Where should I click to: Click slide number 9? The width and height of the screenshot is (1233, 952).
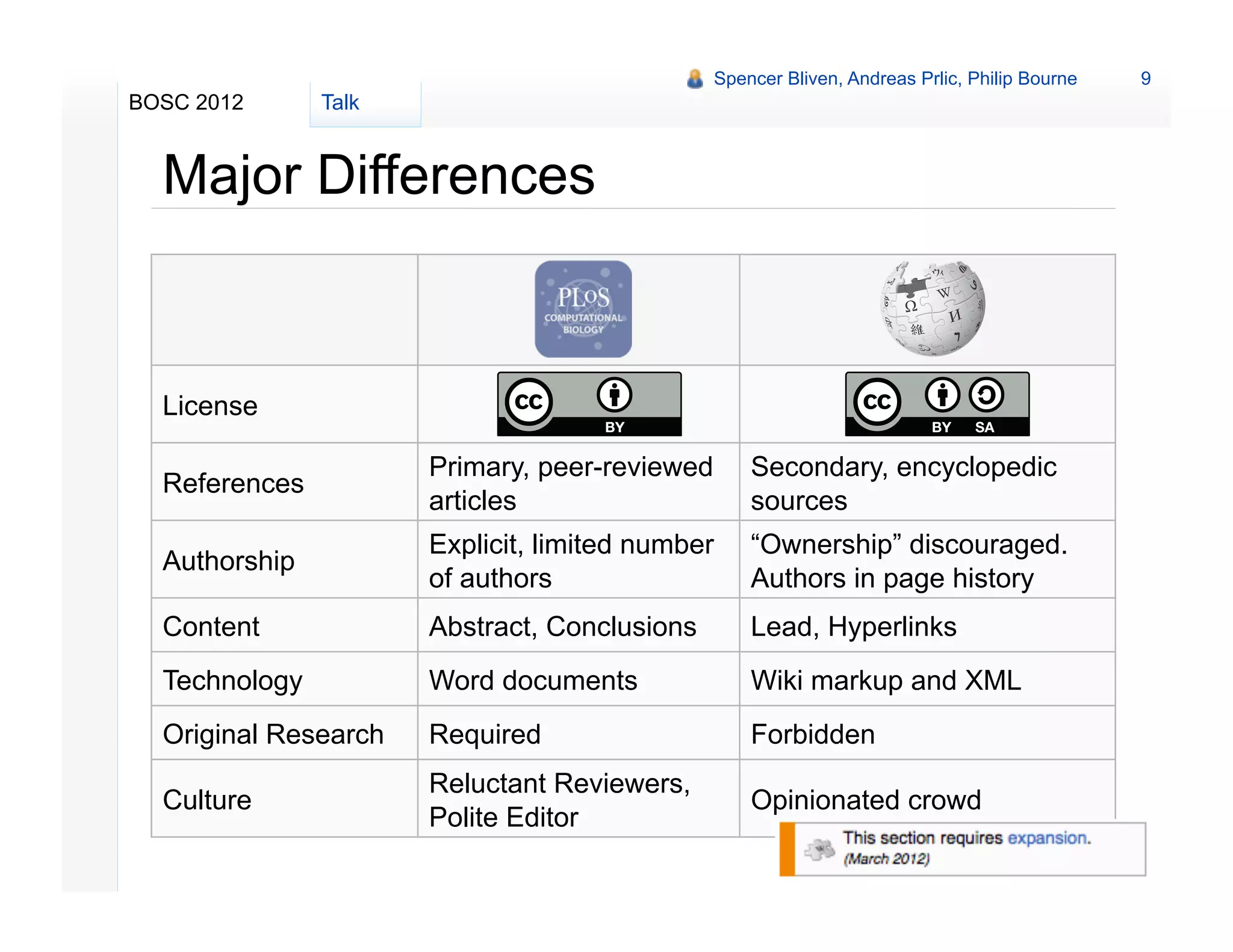[x=1146, y=78]
